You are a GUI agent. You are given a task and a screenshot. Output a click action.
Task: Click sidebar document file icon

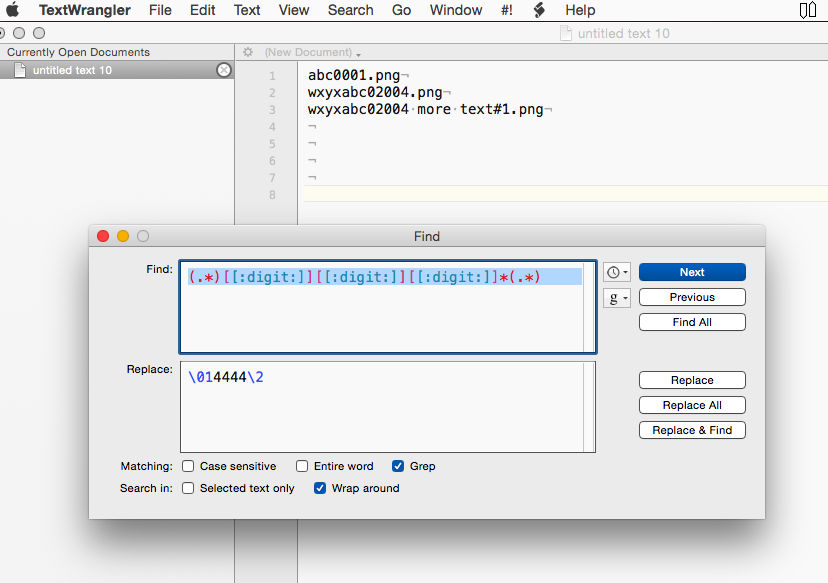(20, 70)
